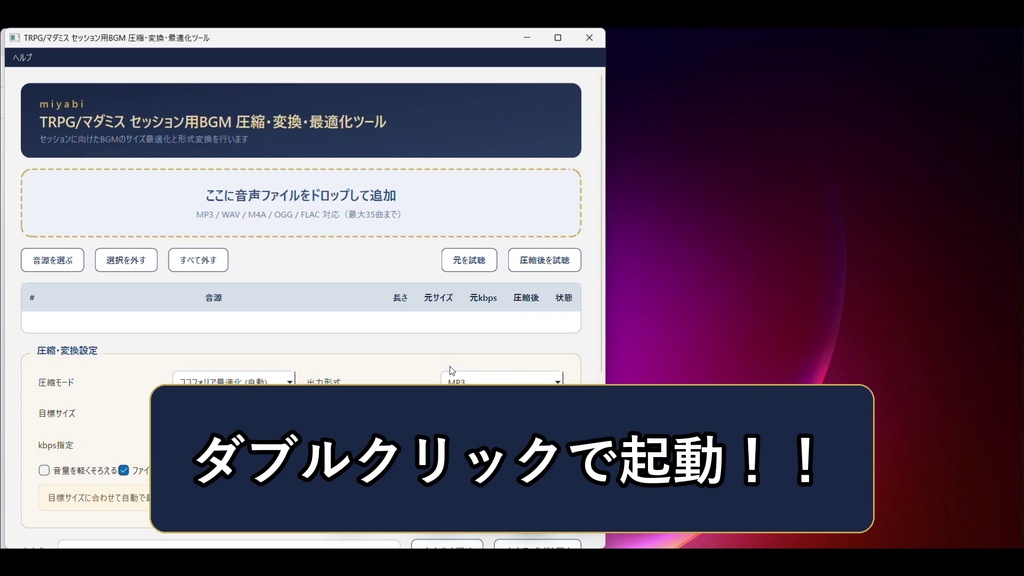
Task: Click the app icon in title bar
Action: [14, 38]
